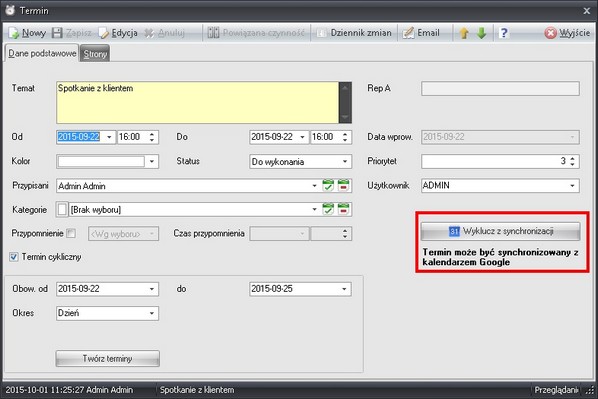This screenshot has height=399, width=598.
Task: Close the Termin window
Action: 587,11
